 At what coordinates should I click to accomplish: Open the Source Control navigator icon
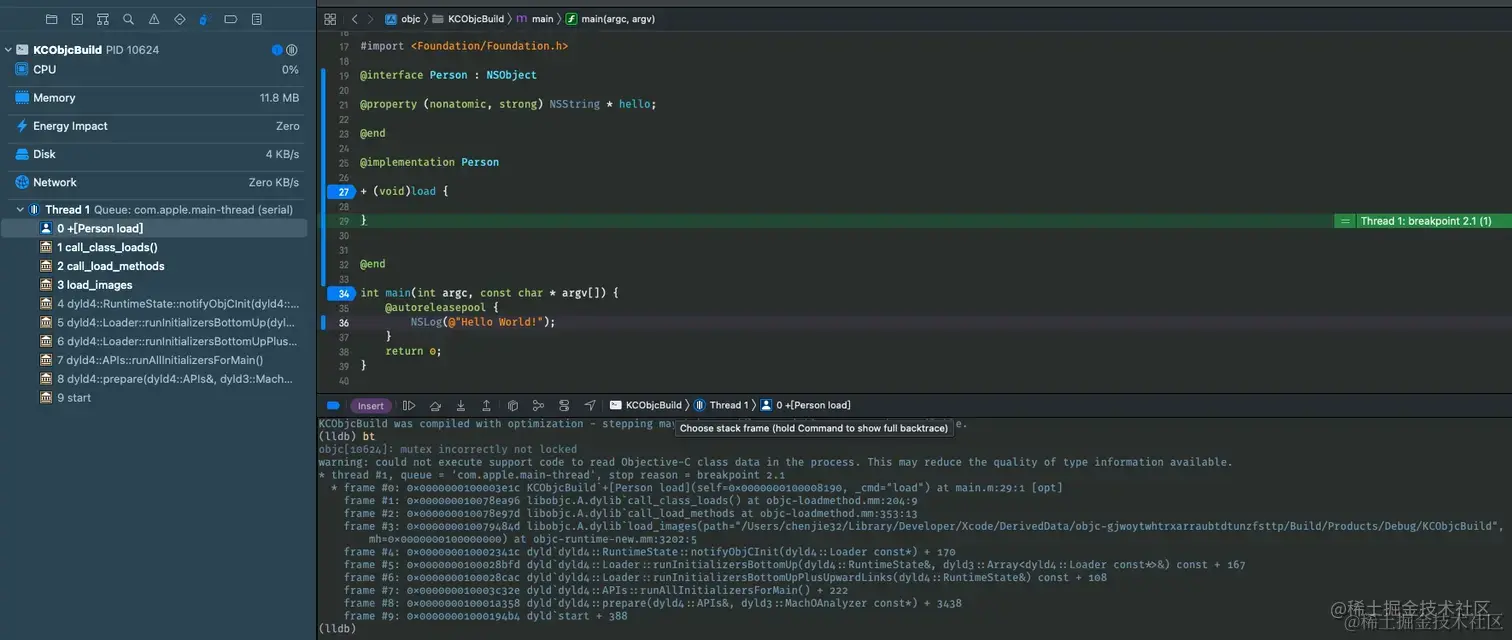point(77,19)
